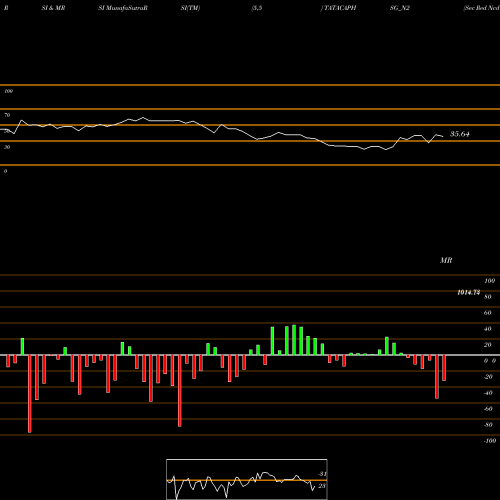Click the RSI axis label 70

click(x=7, y=115)
